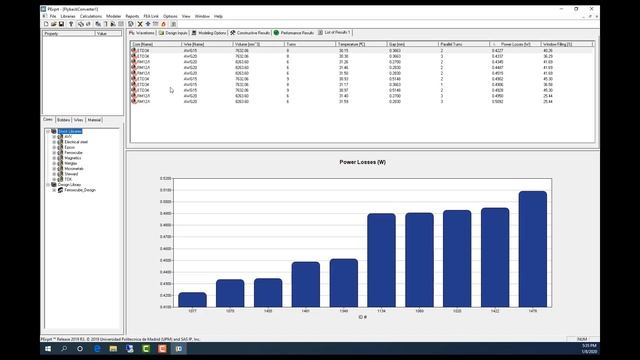The width and height of the screenshot is (640, 360).
Task: Collapse the Stock Libraries tree node
Action: click(48, 131)
